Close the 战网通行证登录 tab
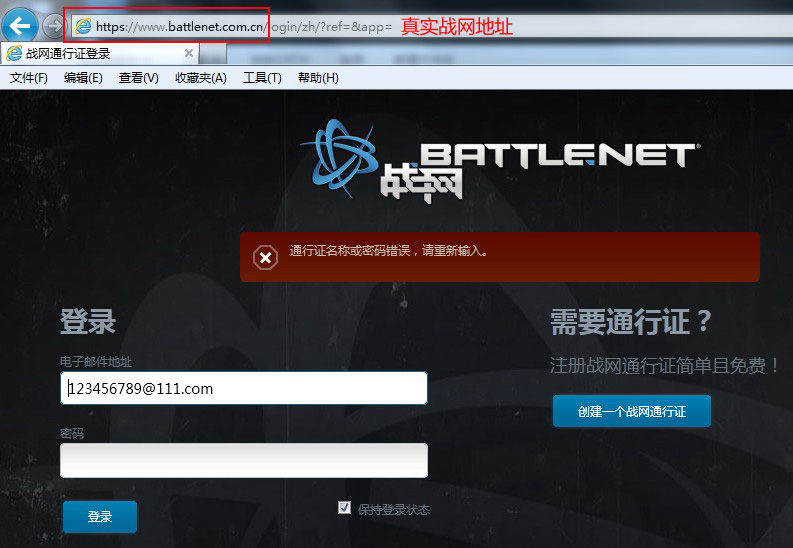This screenshot has width=793, height=548. click(x=189, y=53)
